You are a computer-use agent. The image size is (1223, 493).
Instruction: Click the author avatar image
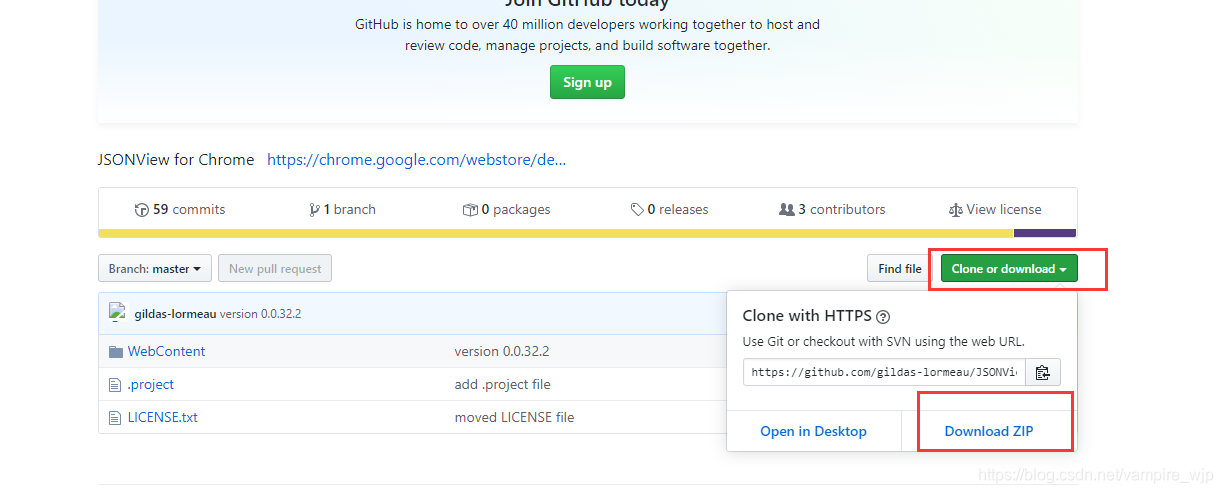(x=117, y=312)
